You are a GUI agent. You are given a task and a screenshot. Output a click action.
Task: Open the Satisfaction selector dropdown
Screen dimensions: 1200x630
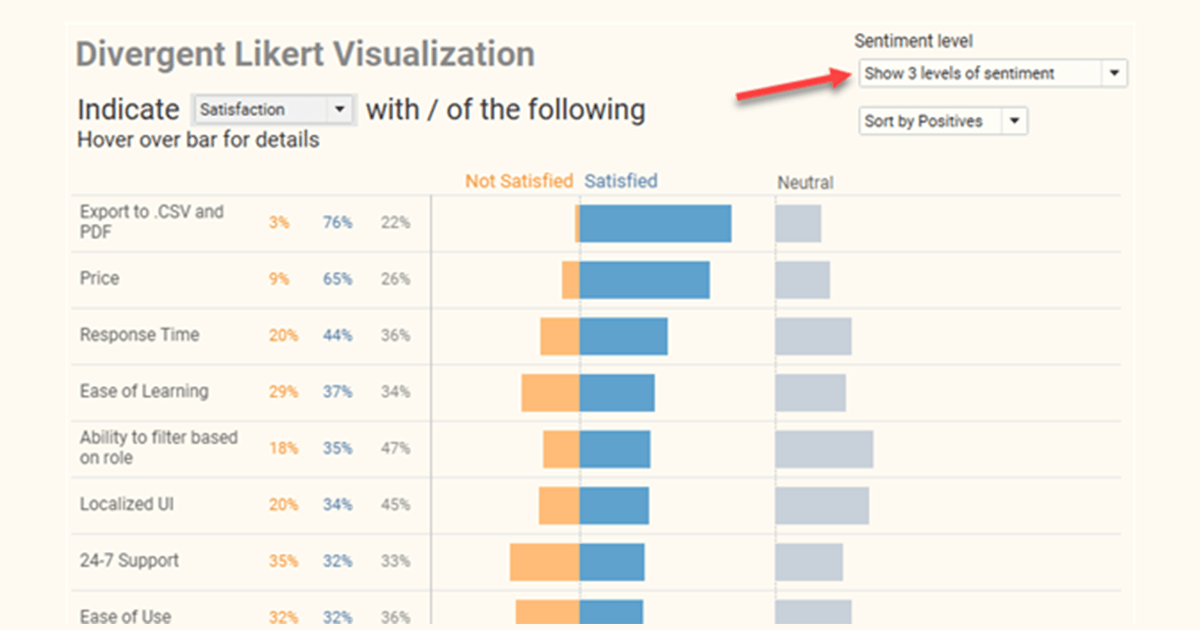273,110
